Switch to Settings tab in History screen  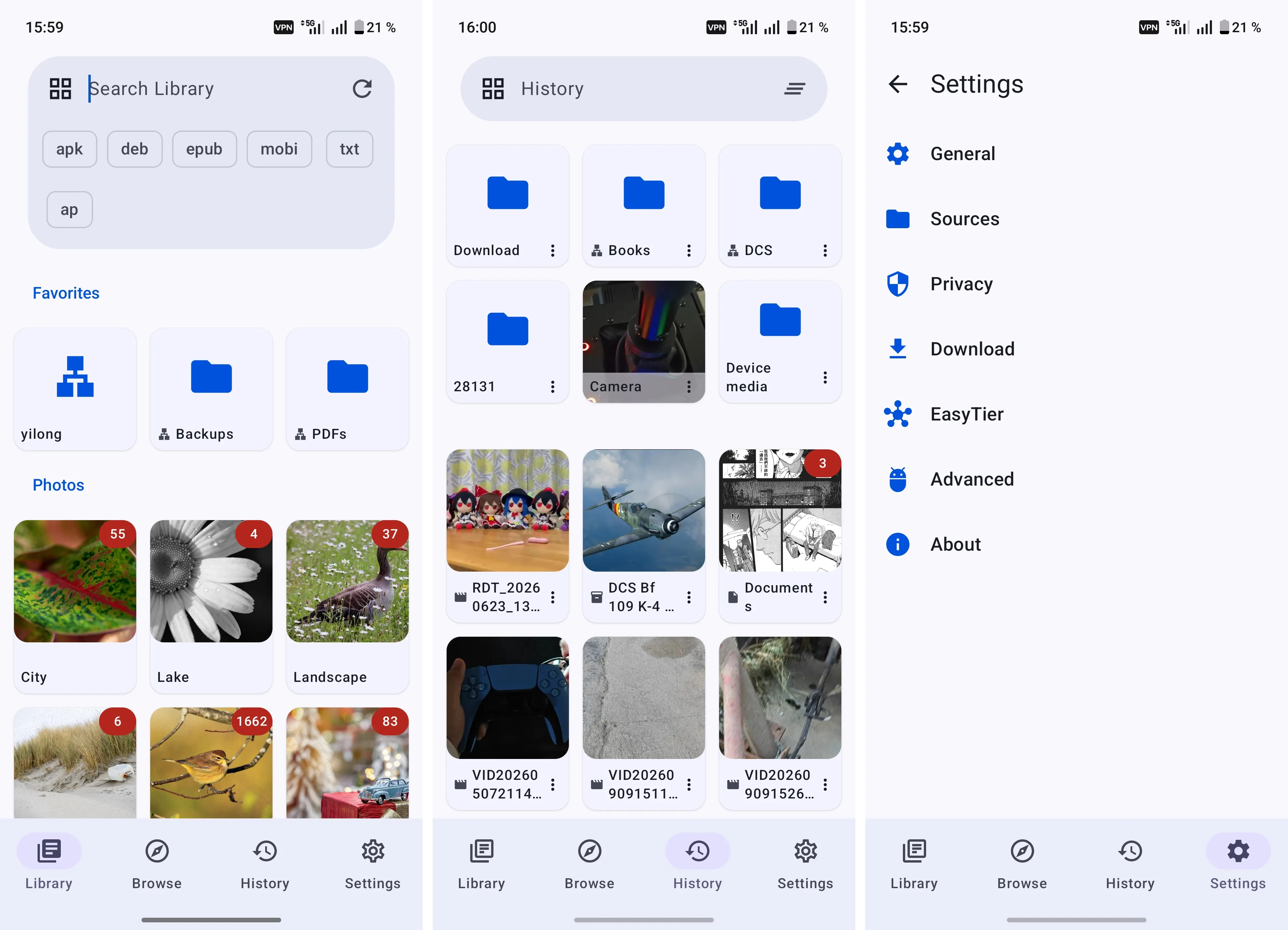(805, 864)
